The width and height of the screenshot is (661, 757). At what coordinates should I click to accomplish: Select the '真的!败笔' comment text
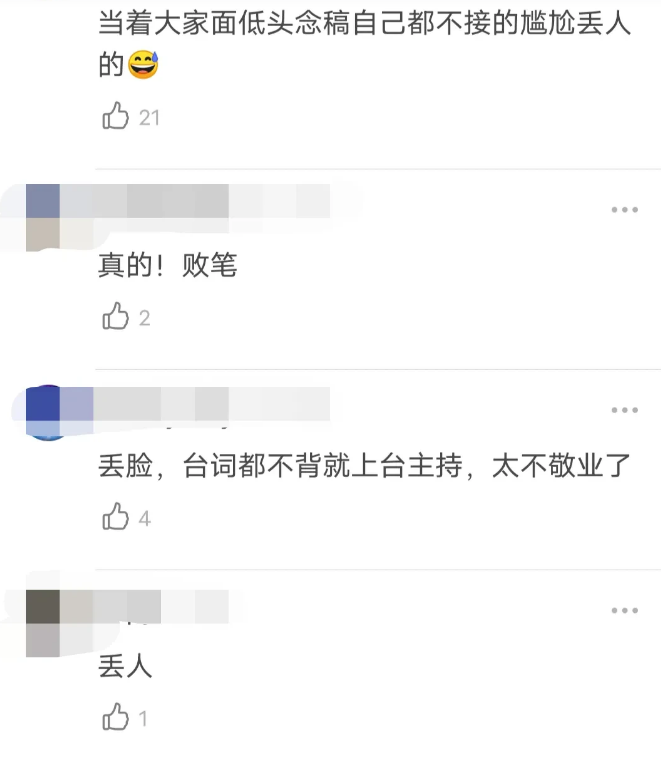click(x=168, y=265)
